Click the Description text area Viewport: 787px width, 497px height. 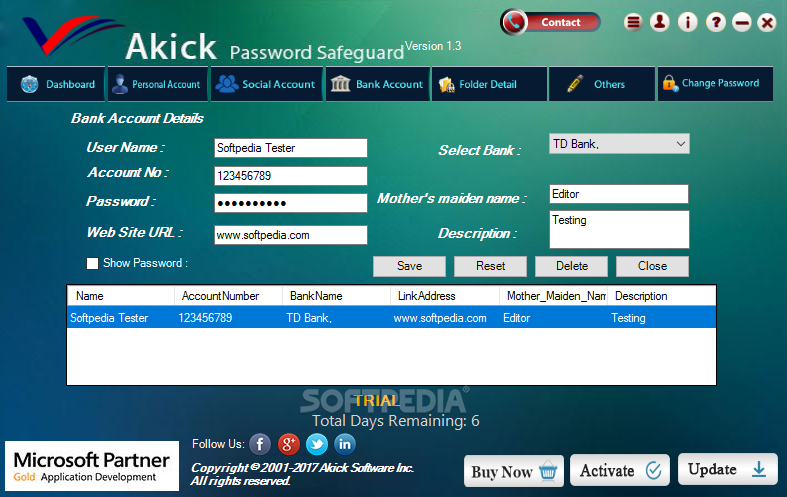(x=619, y=229)
